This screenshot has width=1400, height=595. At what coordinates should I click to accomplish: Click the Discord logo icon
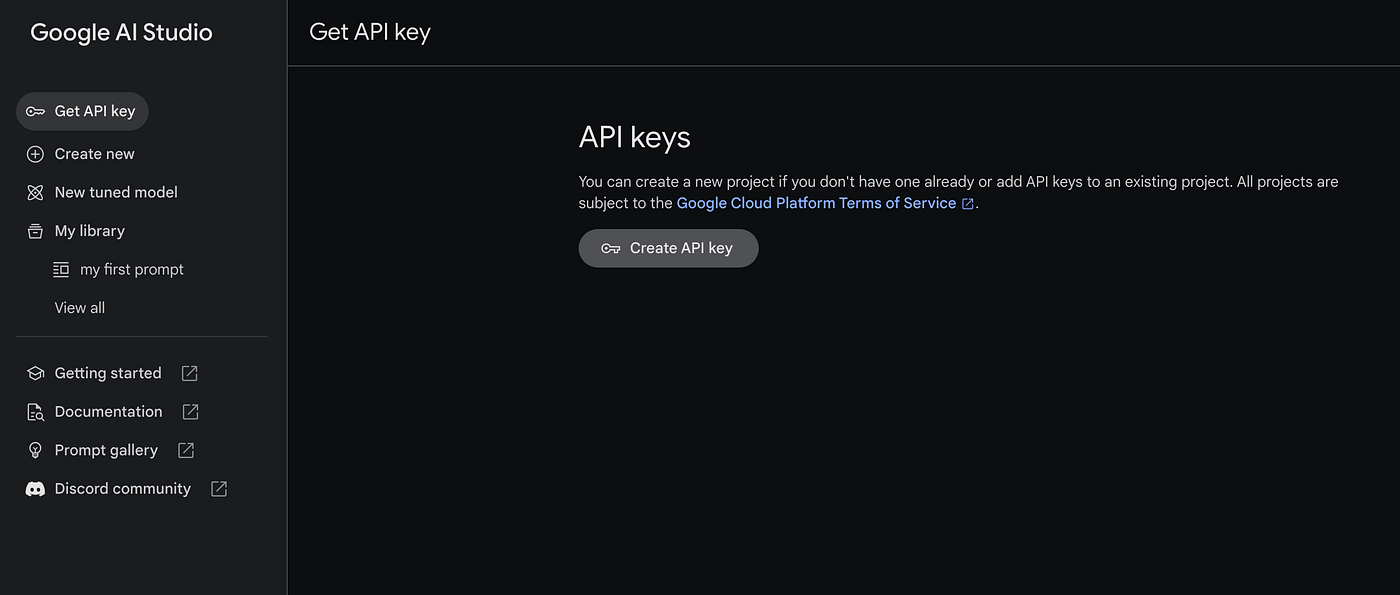pyautogui.click(x=35, y=489)
